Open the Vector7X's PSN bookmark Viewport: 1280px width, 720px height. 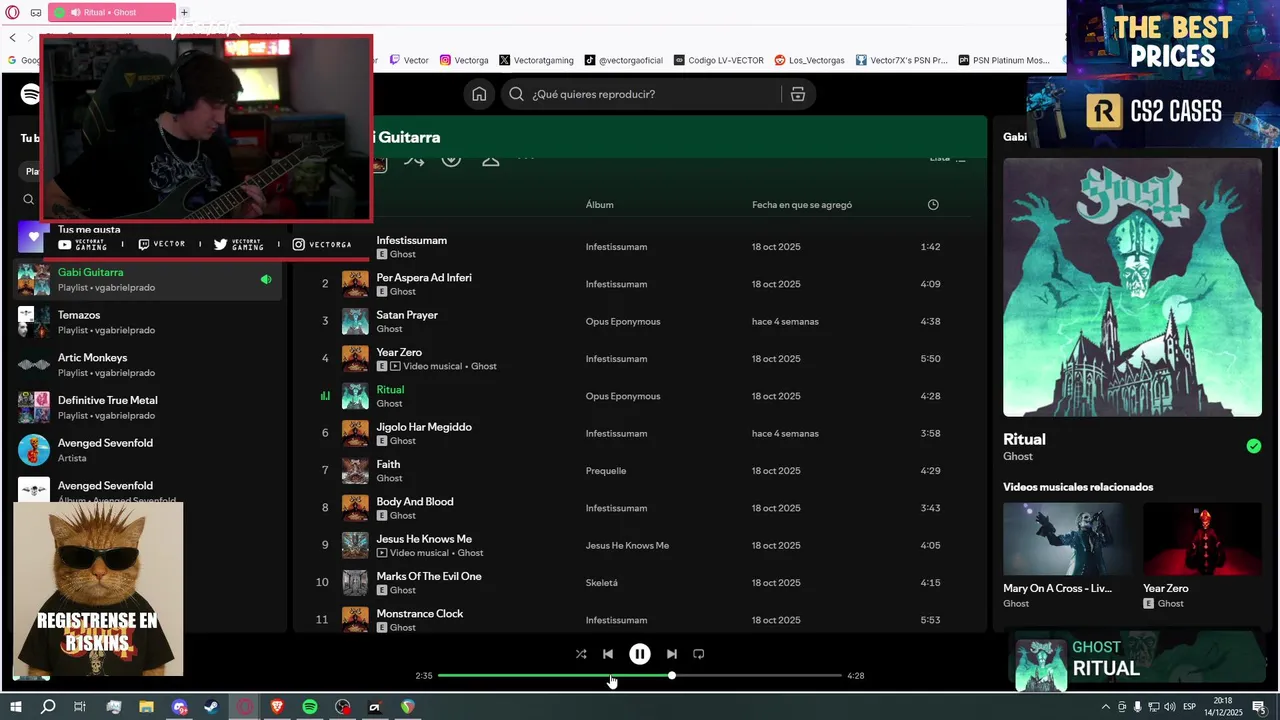tap(901, 60)
